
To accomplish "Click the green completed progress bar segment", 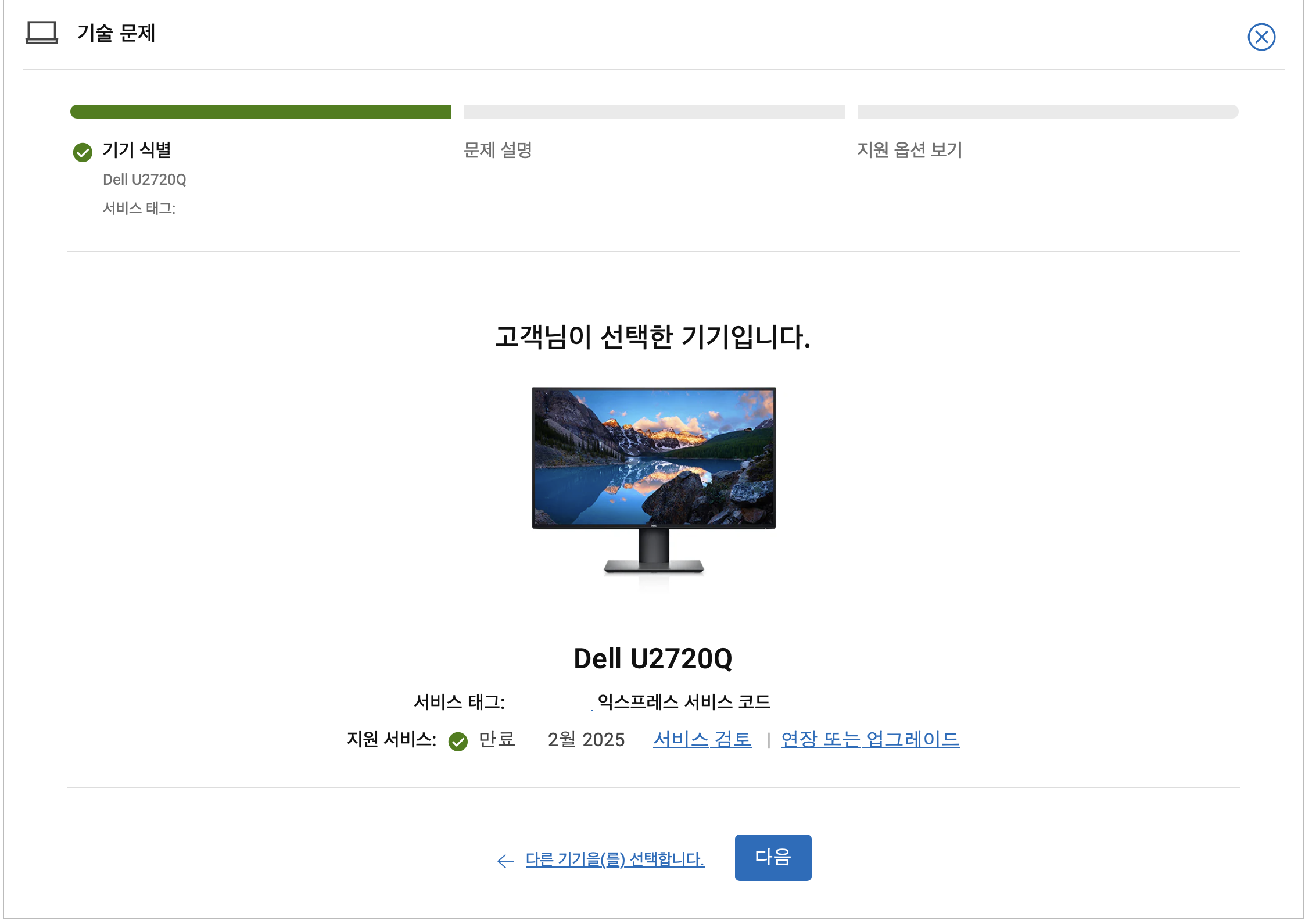I will [x=260, y=112].
